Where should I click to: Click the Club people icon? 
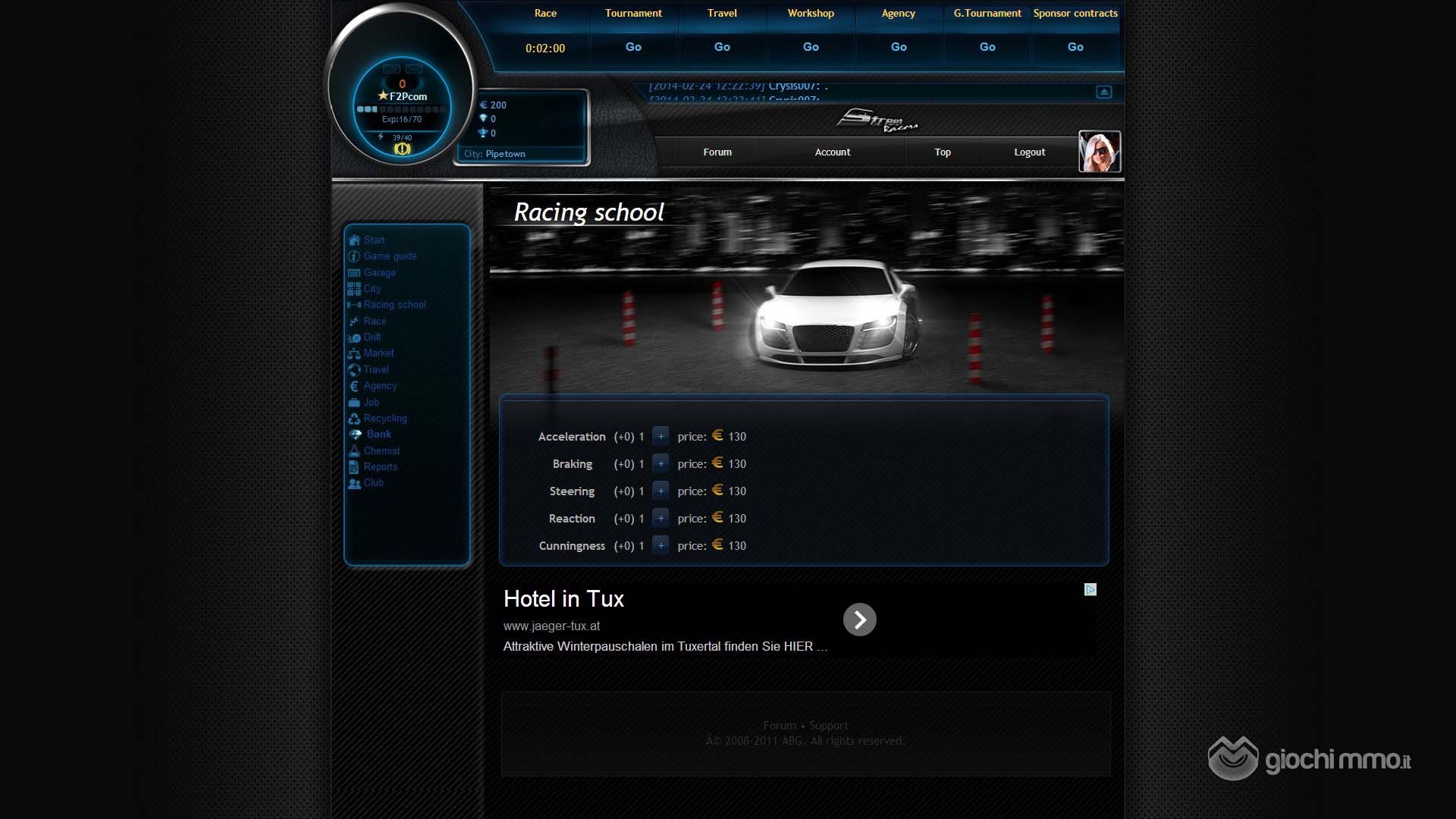click(x=354, y=483)
